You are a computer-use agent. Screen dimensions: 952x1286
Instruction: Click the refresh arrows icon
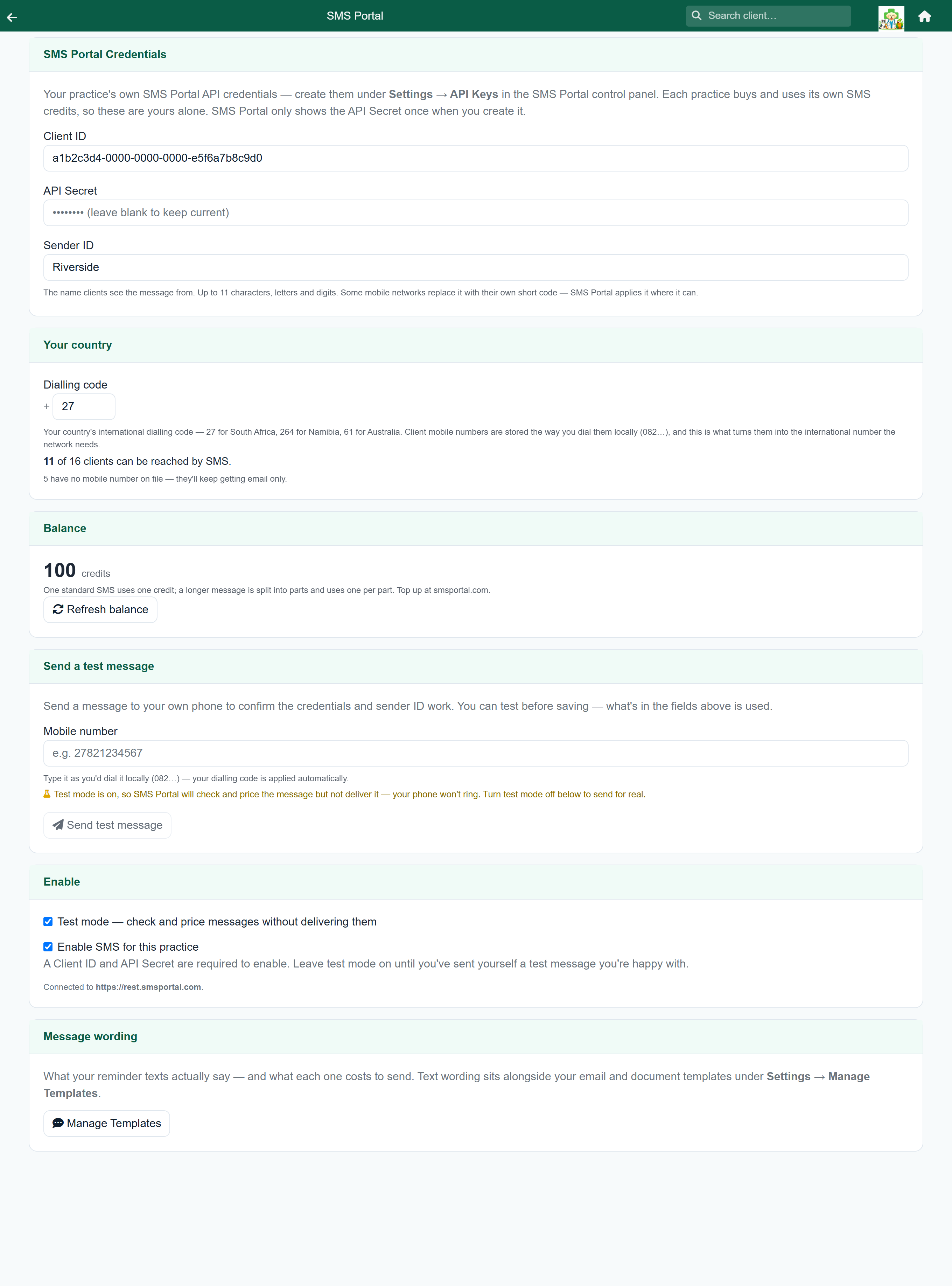58,609
